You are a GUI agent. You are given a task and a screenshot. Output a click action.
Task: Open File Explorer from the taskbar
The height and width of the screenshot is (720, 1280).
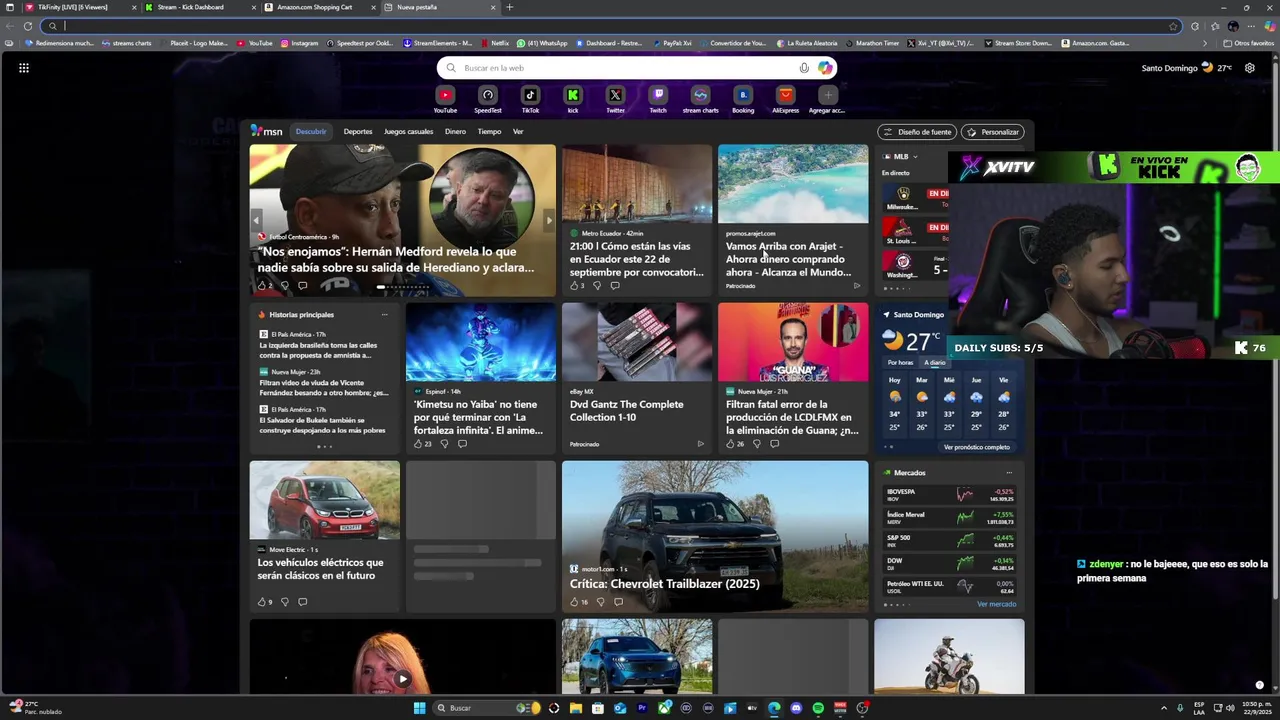[x=576, y=708]
